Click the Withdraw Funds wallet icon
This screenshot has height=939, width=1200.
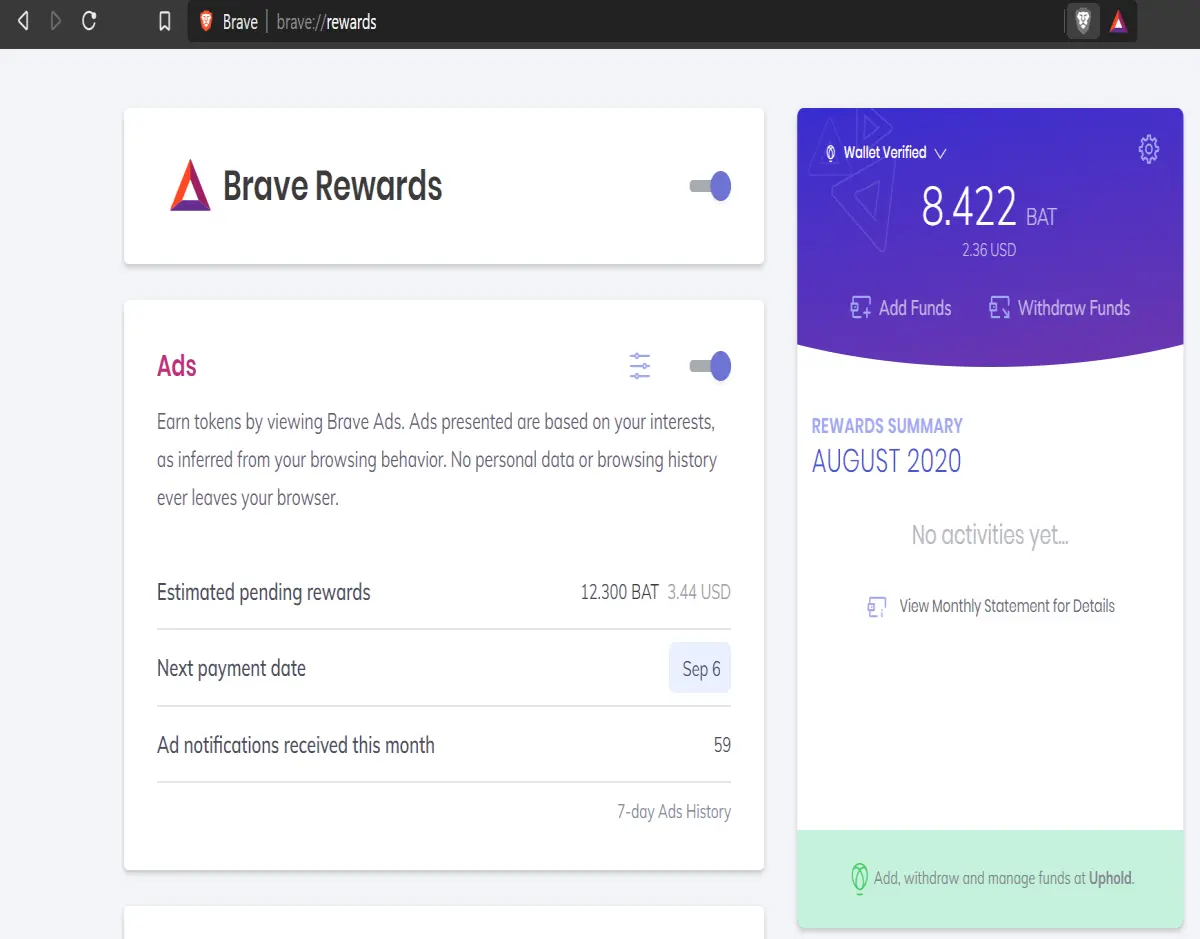pos(999,308)
